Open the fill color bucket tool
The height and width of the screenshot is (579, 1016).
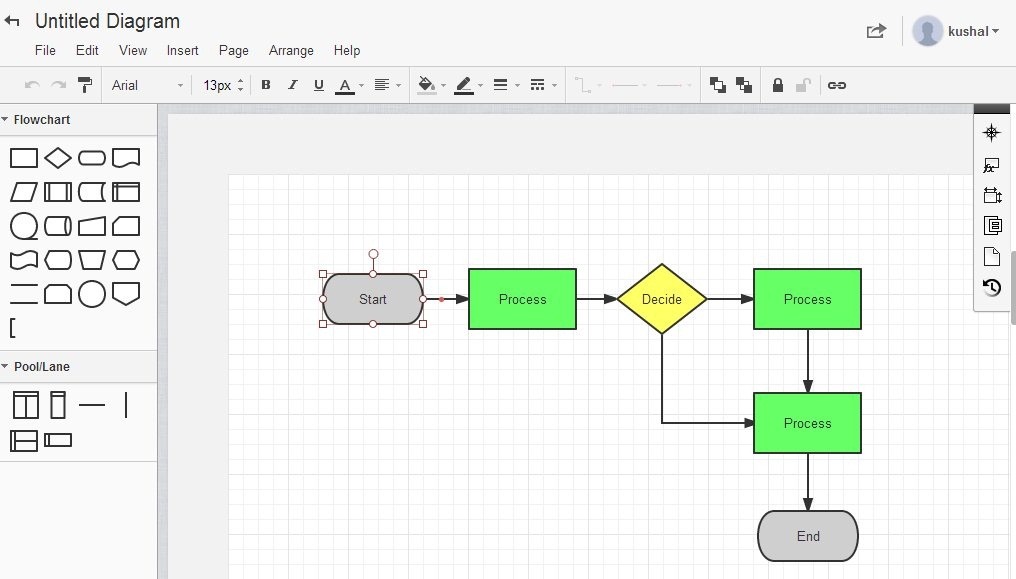pyautogui.click(x=426, y=85)
